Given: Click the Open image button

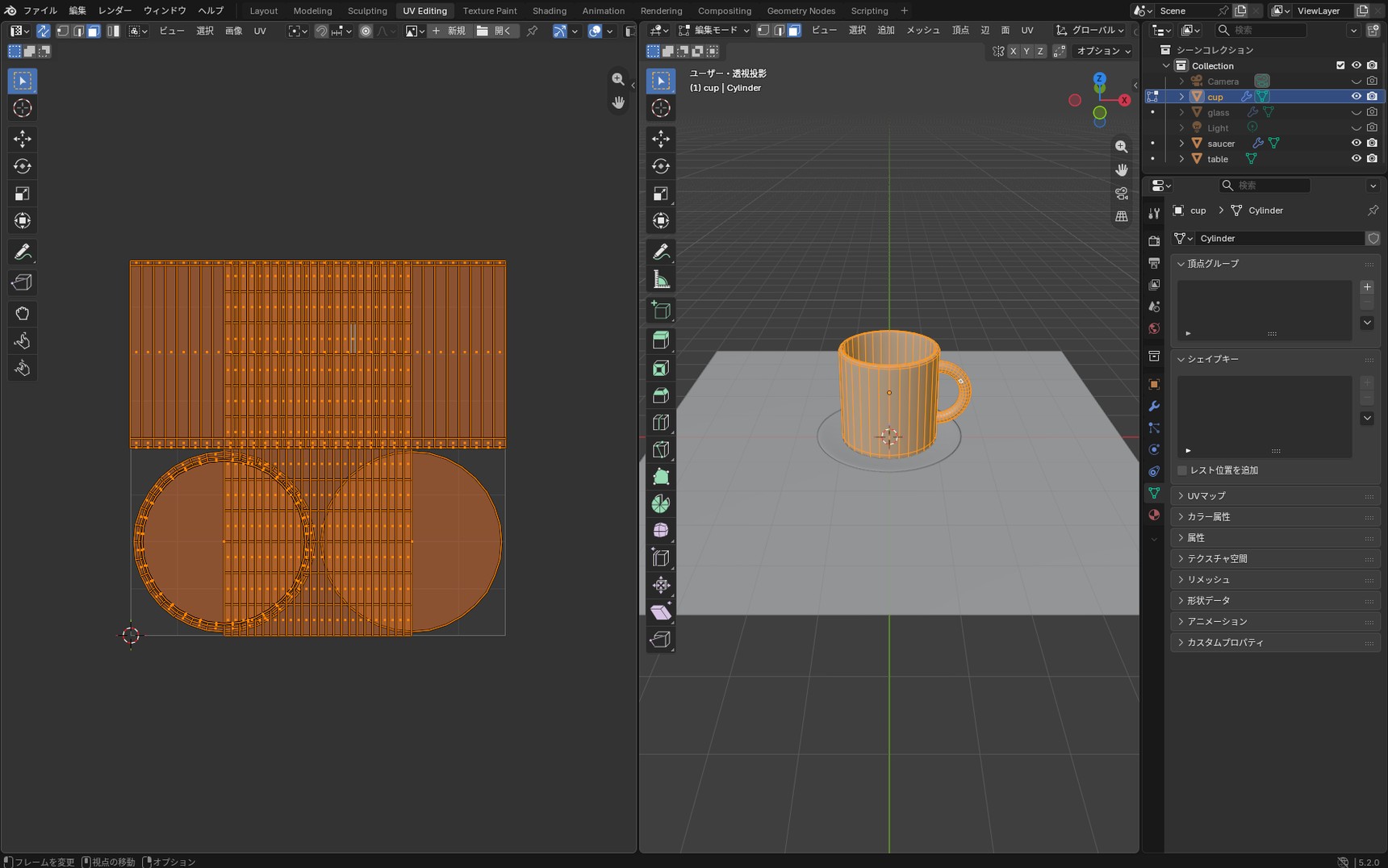Looking at the screenshot, I should (x=494, y=31).
